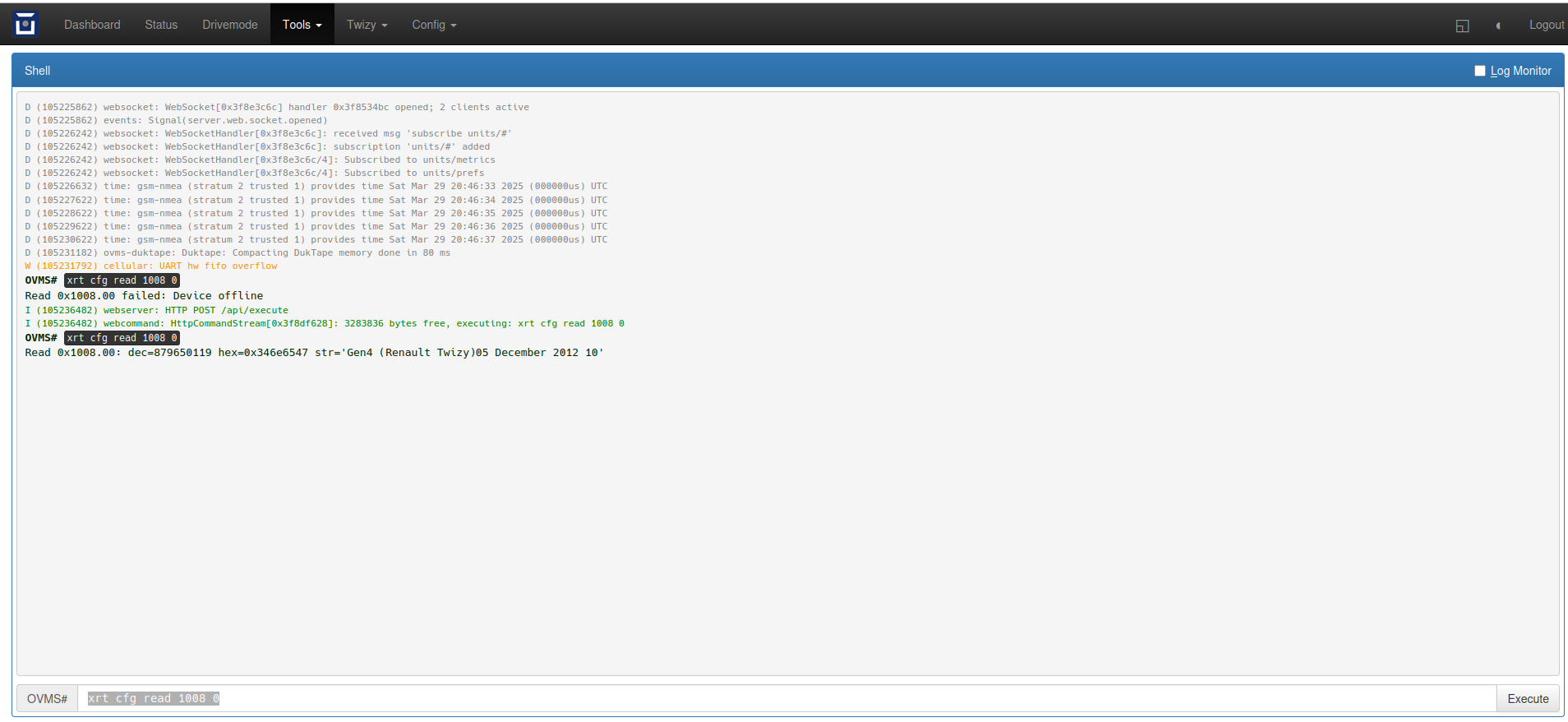Enable the Log Monitor checkbox
1568x722 pixels.
tap(1480, 71)
